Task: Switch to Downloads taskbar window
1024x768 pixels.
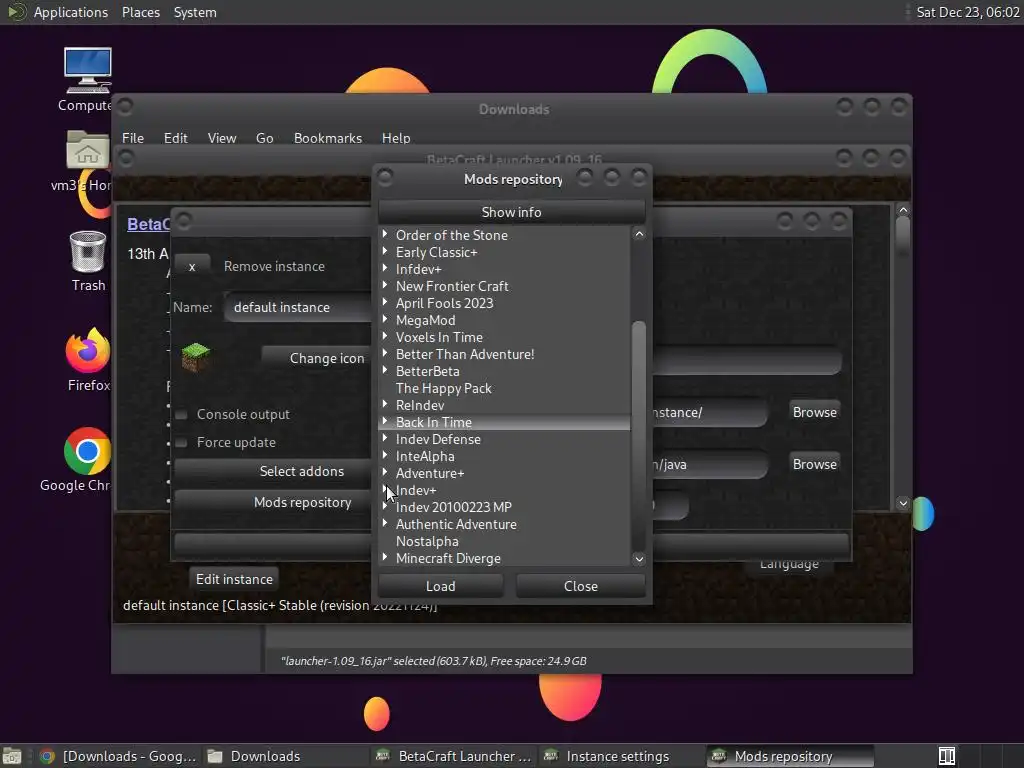Action: click(286, 756)
